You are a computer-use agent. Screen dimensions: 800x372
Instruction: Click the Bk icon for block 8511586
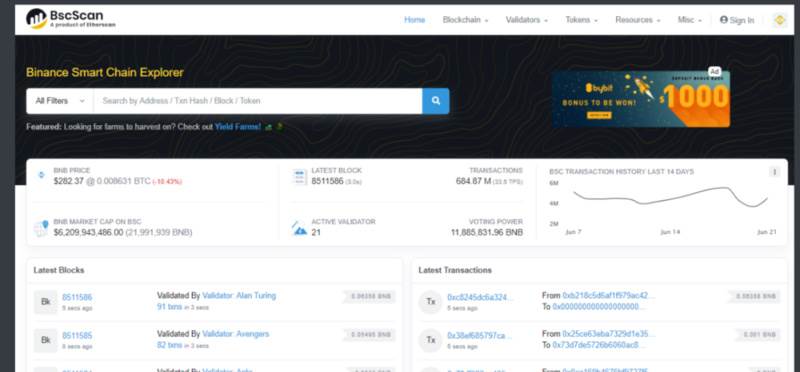(x=46, y=302)
